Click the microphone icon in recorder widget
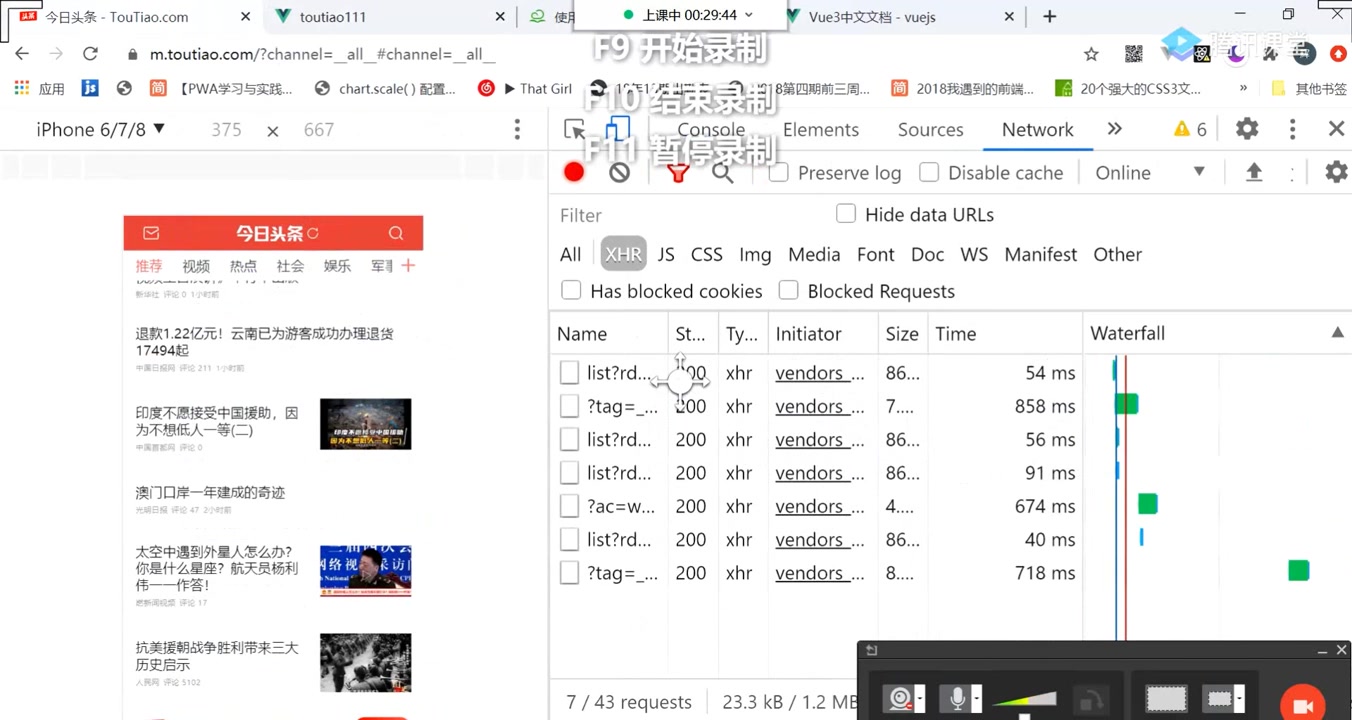The image size is (1352, 720). [x=957, y=698]
